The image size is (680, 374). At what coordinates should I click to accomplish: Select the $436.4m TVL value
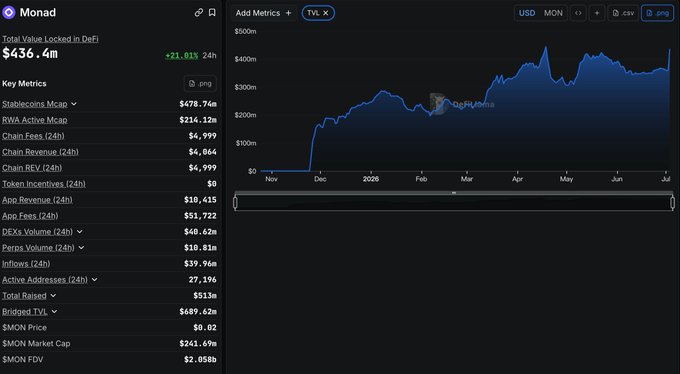pos(30,53)
